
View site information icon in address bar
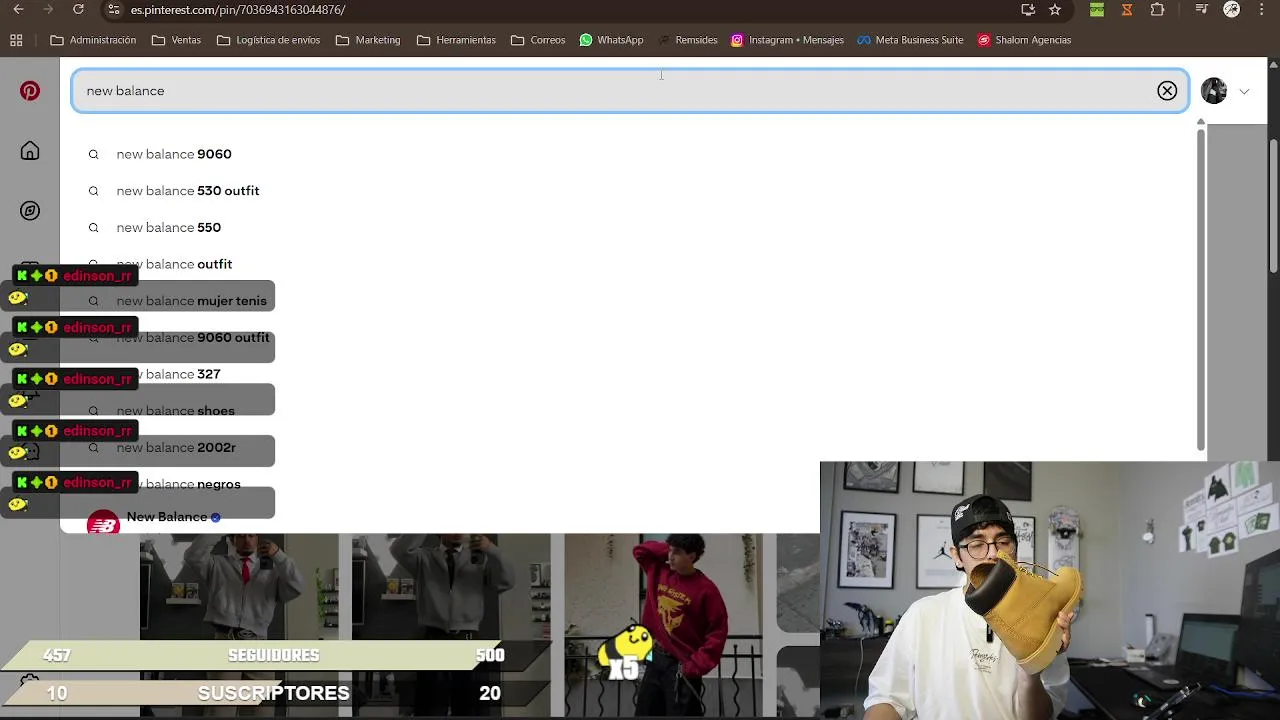(x=114, y=9)
